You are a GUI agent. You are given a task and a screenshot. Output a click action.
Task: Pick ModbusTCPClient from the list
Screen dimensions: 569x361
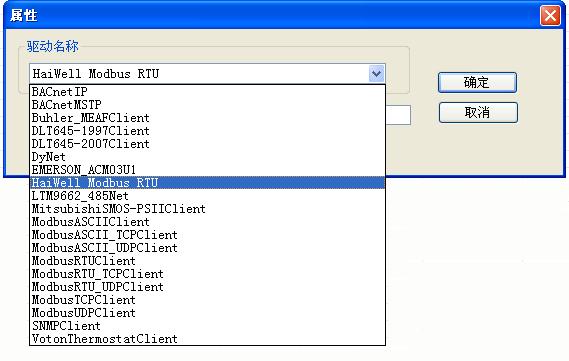click(x=207, y=300)
